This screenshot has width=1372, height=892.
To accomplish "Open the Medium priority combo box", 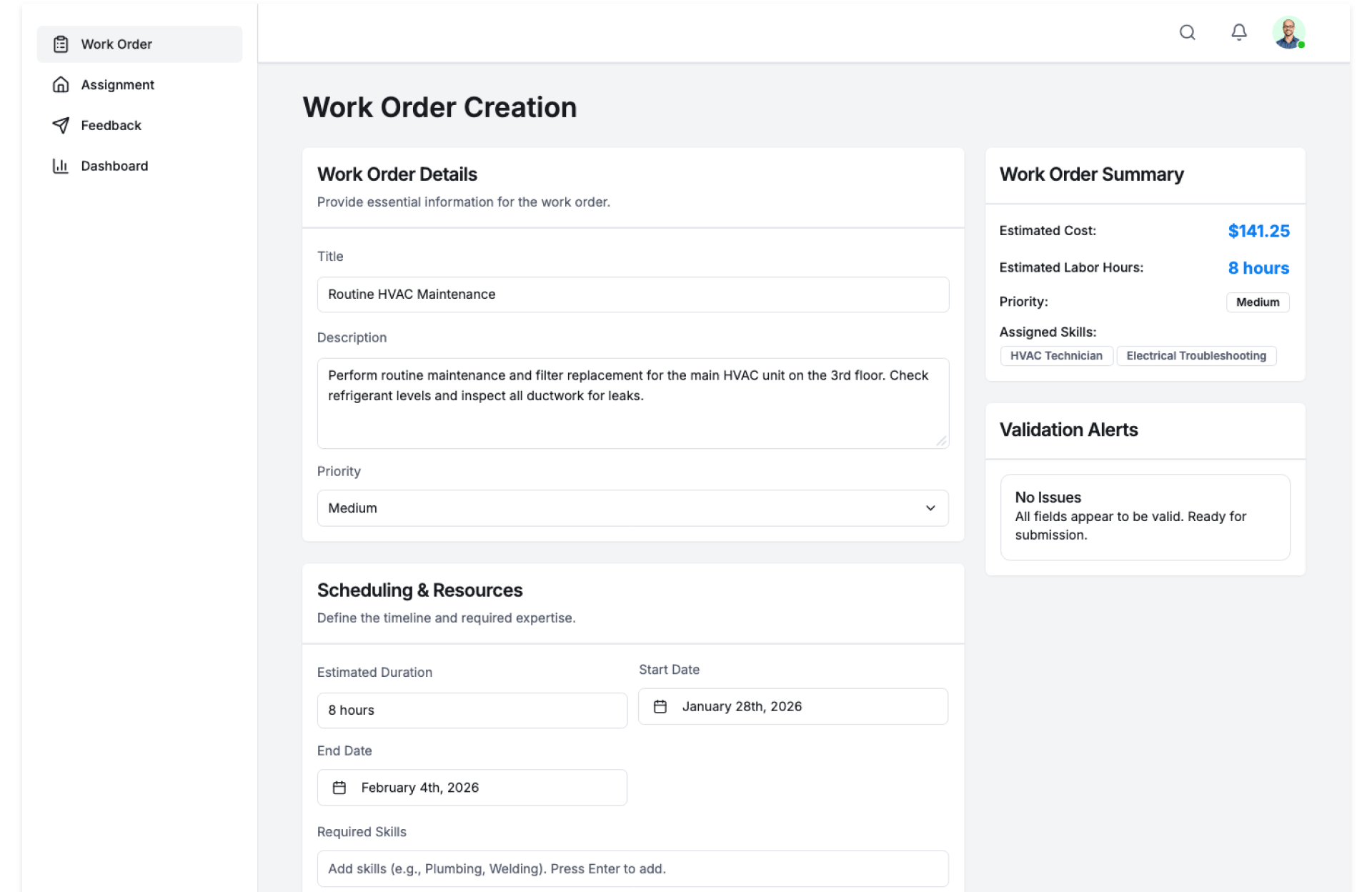I will [x=632, y=508].
